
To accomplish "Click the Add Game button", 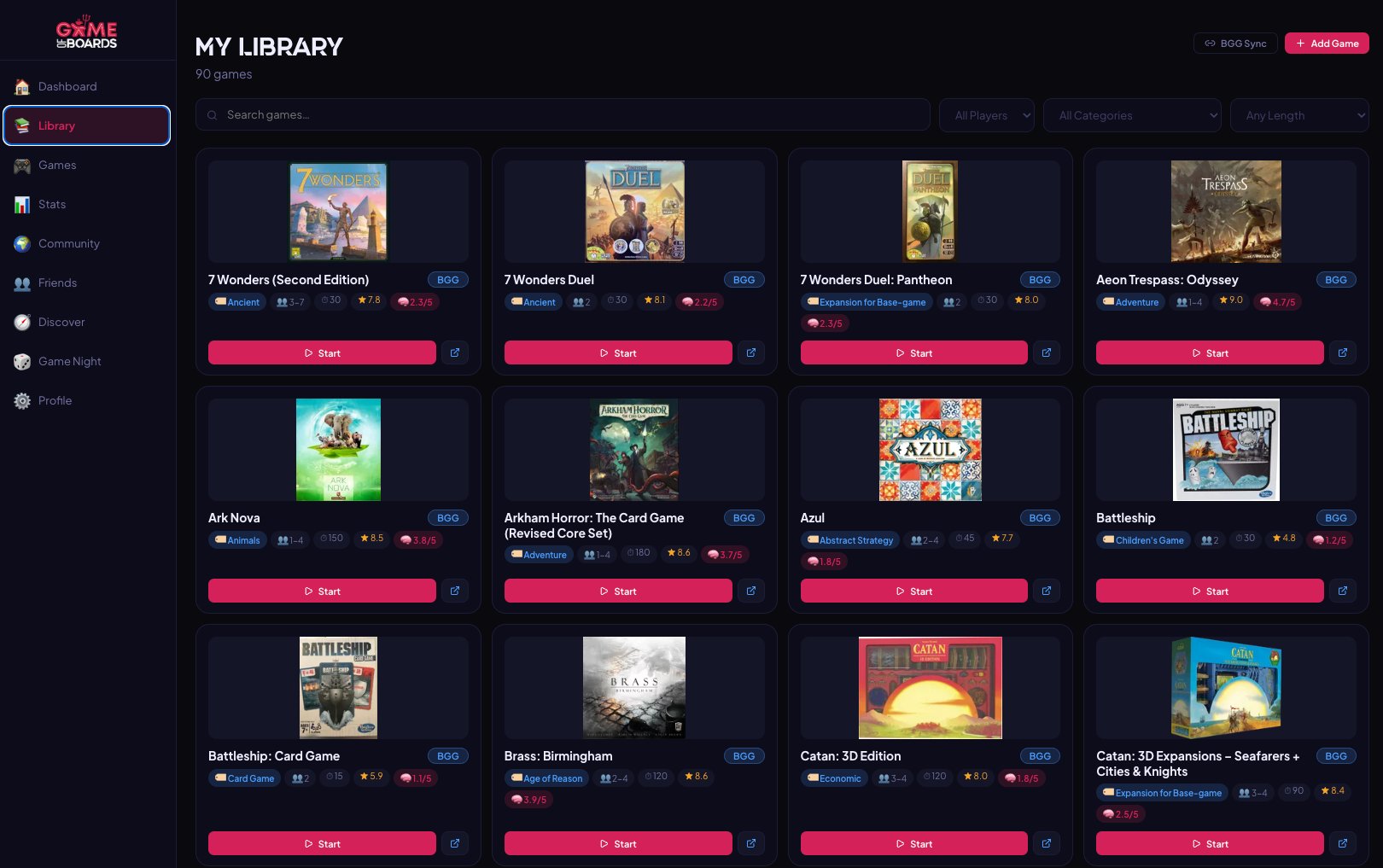I will pyautogui.click(x=1327, y=44).
